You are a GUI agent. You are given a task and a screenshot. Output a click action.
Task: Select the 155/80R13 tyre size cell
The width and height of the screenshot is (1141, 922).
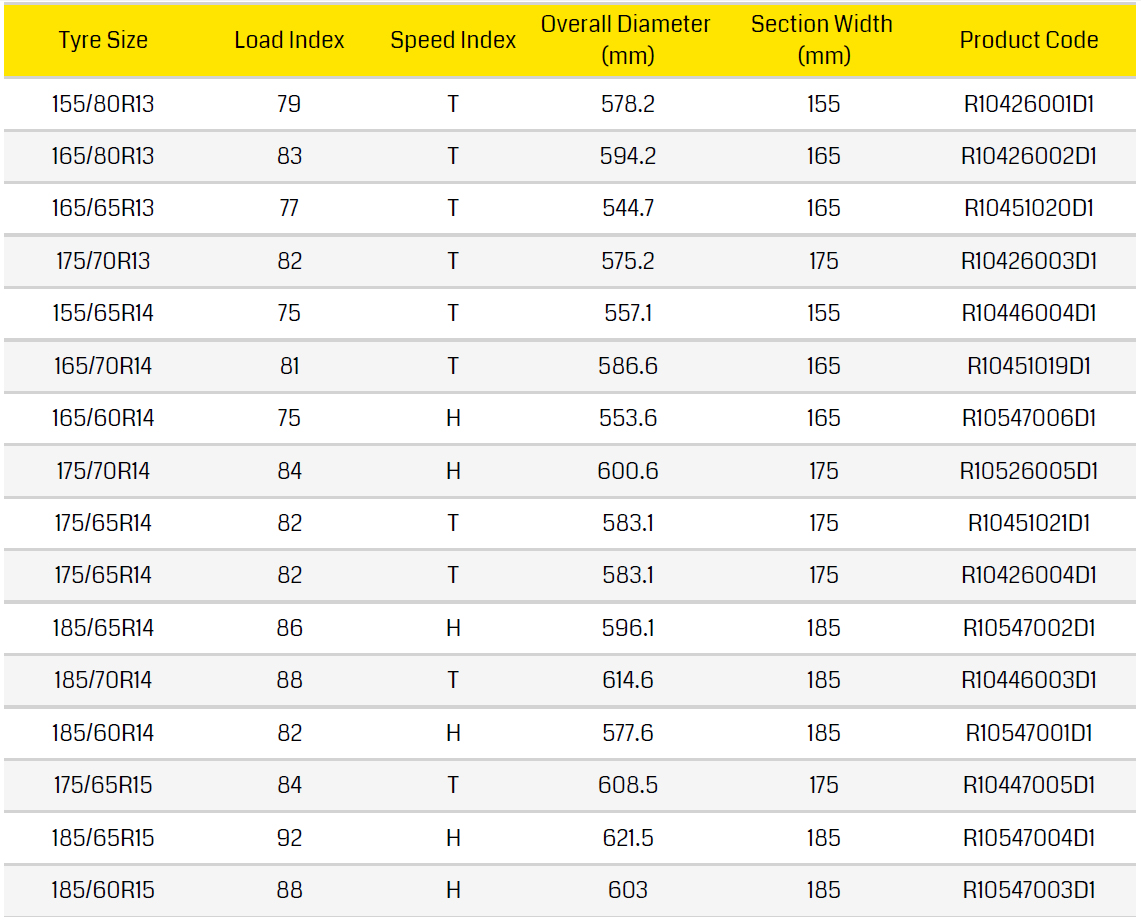[103, 104]
